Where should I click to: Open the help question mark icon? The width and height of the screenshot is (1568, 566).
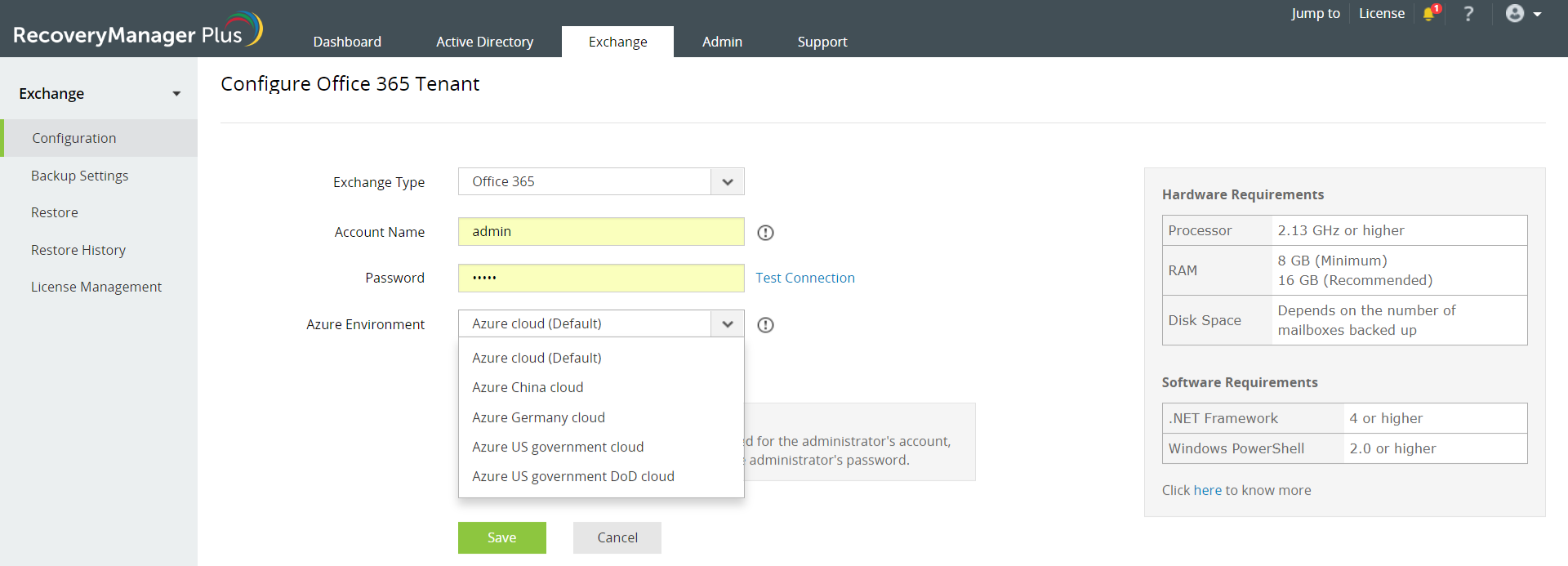point(1468,14)
